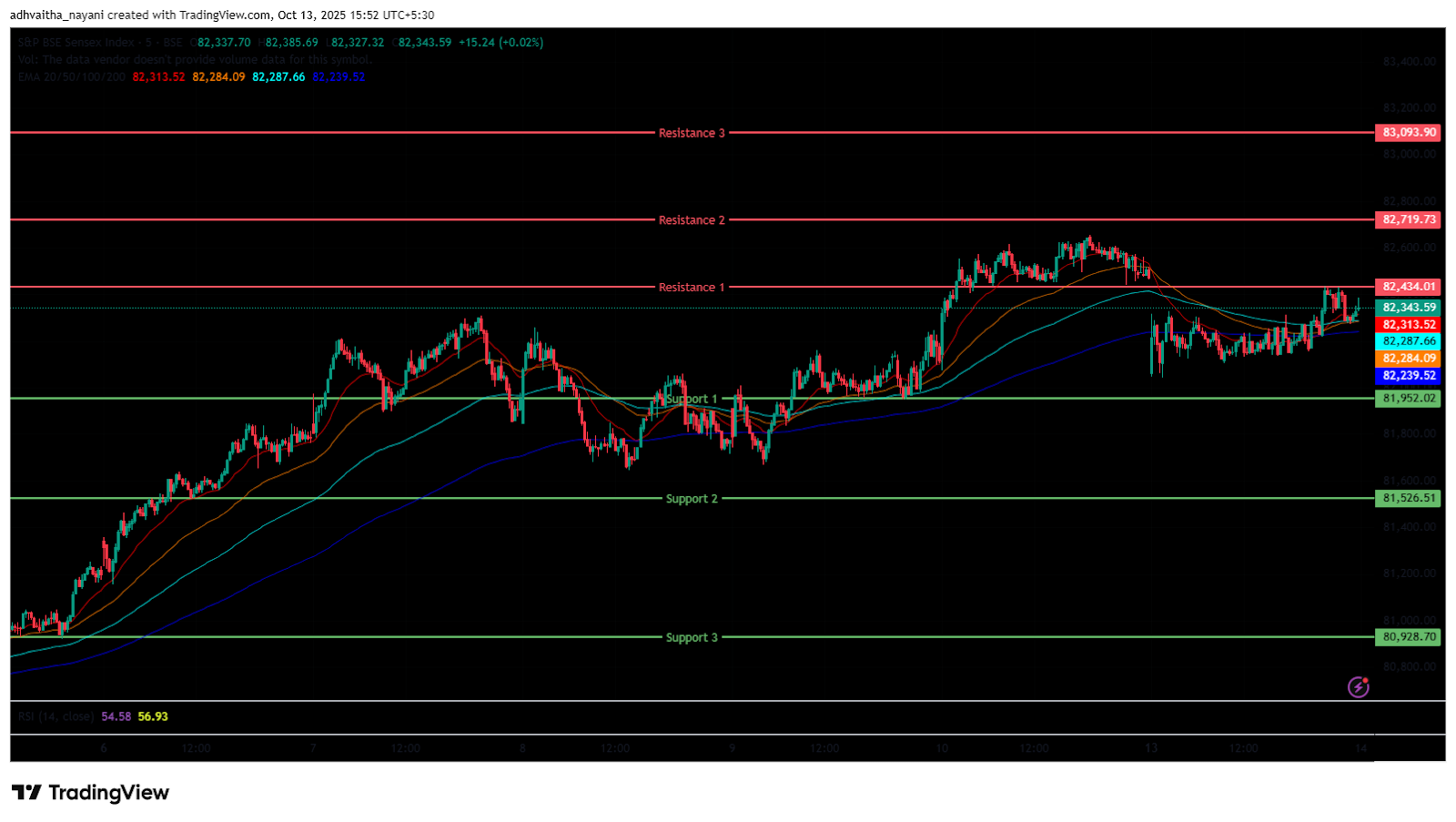
Task: Click the purple lightning bolt icon
Action: (x=1358, y=687)
